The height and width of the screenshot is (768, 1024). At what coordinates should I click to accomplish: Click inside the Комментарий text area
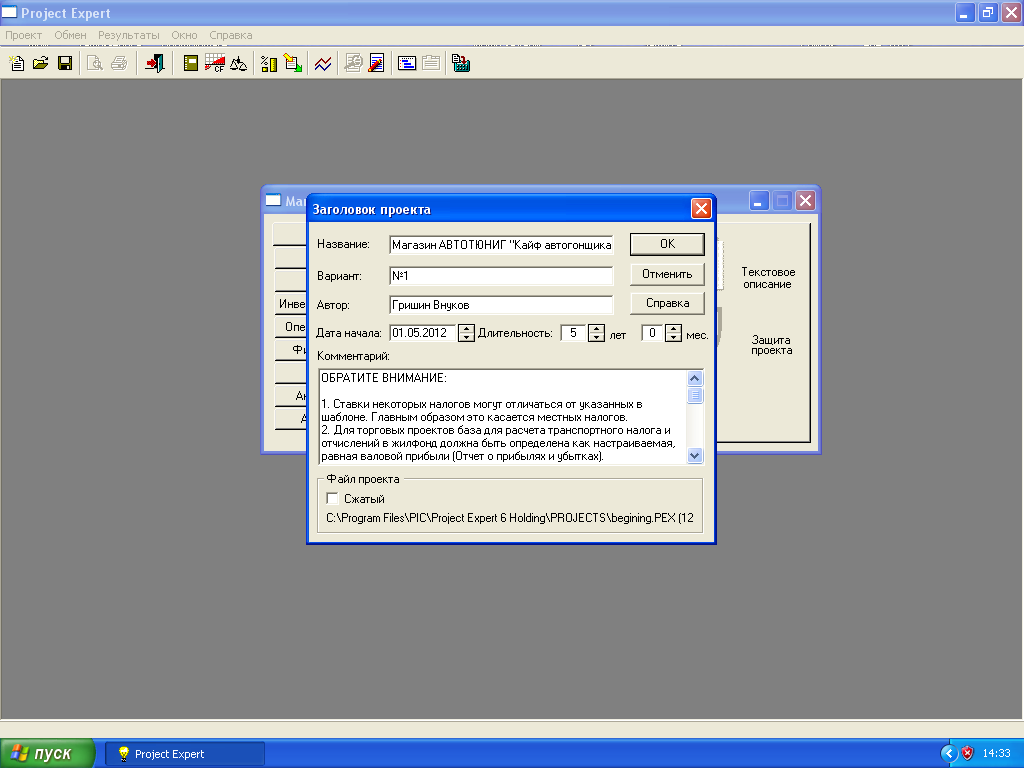(503, 417)
